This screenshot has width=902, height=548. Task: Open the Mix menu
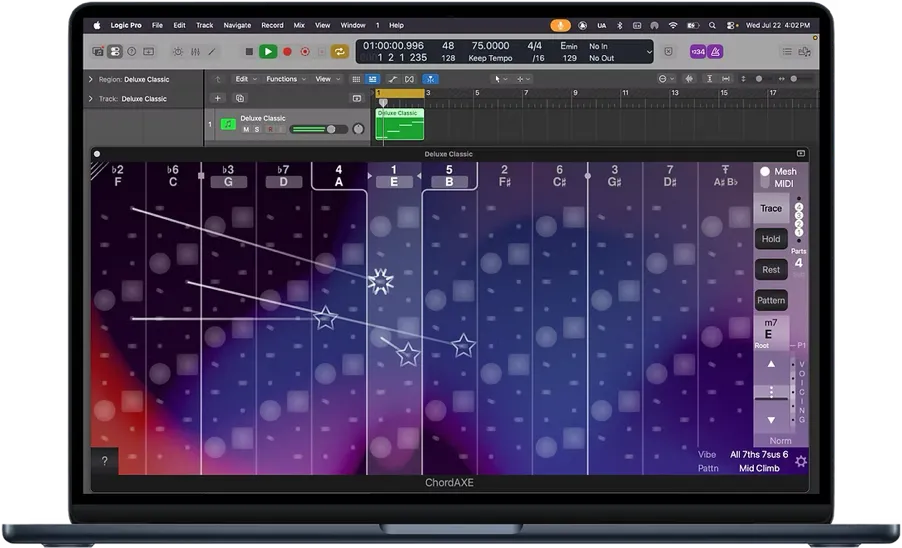299,25
